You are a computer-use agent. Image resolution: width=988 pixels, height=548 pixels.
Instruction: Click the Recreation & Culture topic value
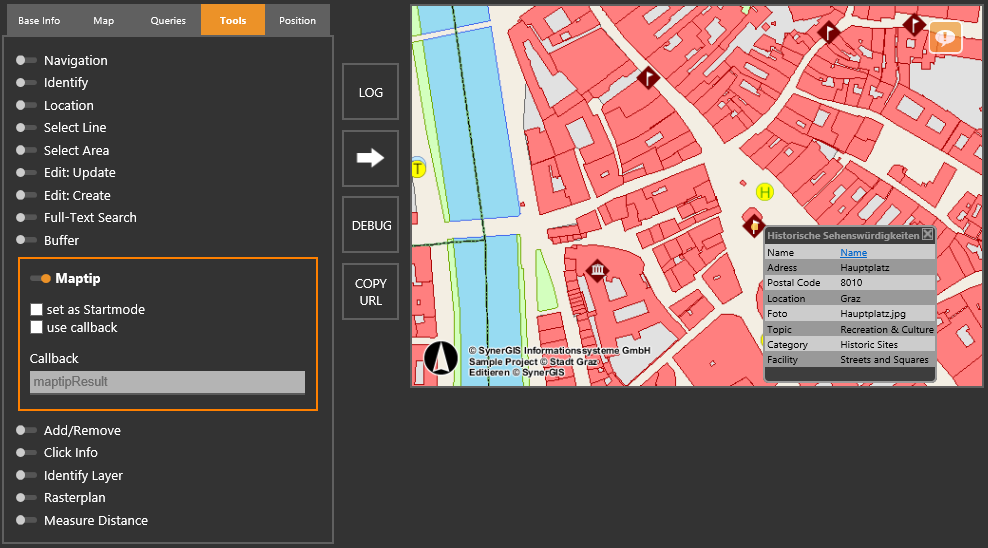pos(887,329)
